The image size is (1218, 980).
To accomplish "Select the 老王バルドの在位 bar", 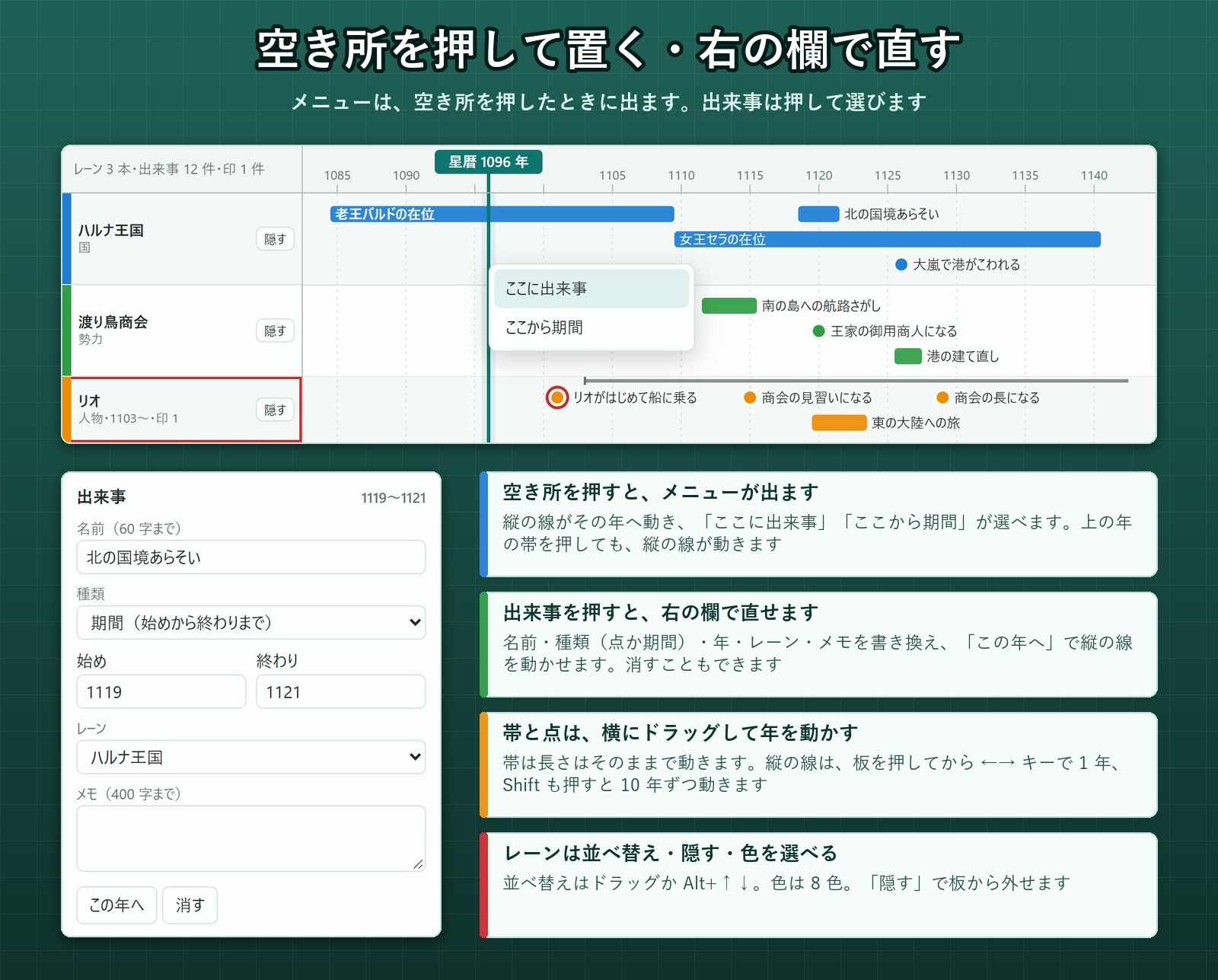I will [502, 214].
